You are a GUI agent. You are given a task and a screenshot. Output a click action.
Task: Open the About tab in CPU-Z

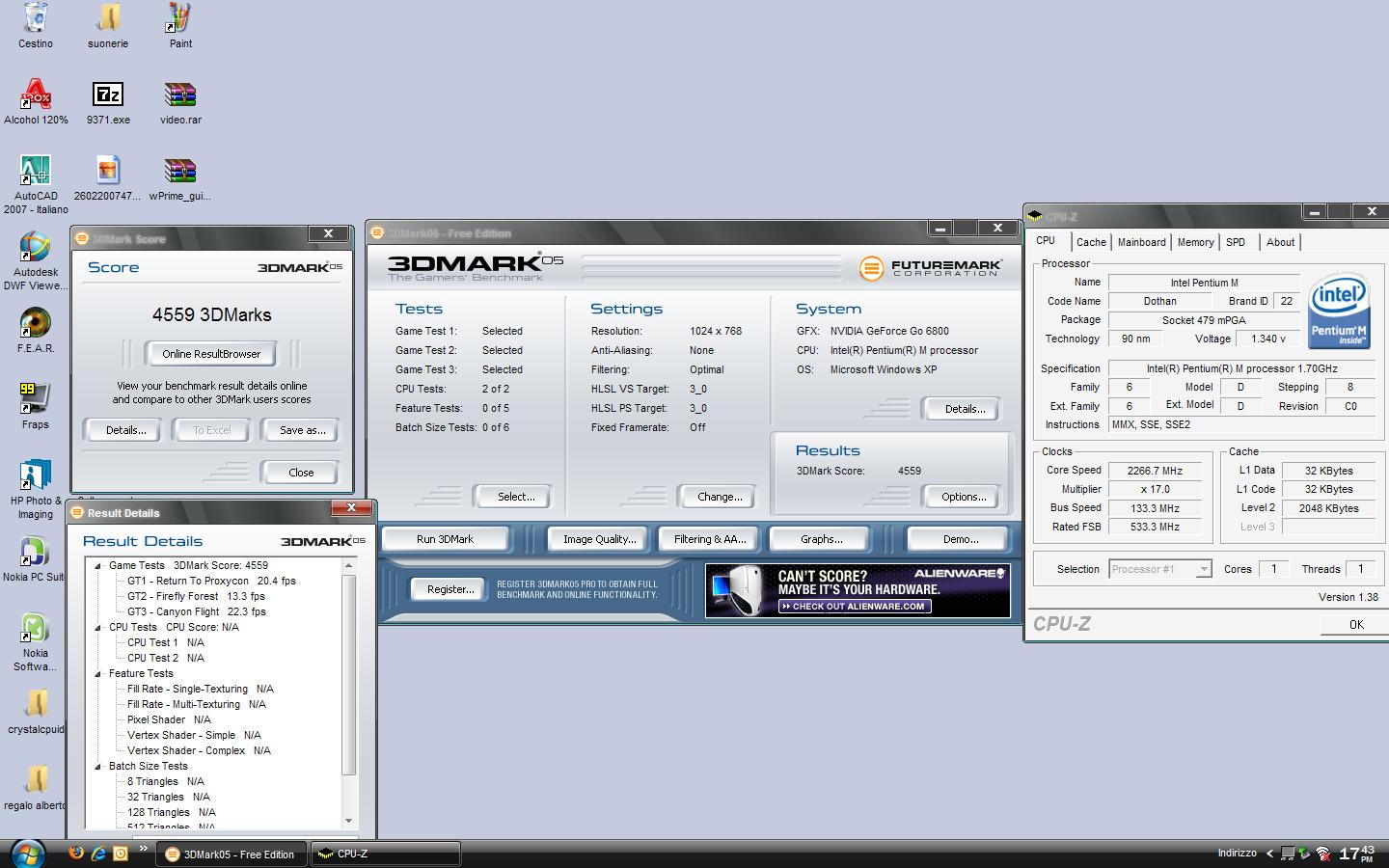1280,242
